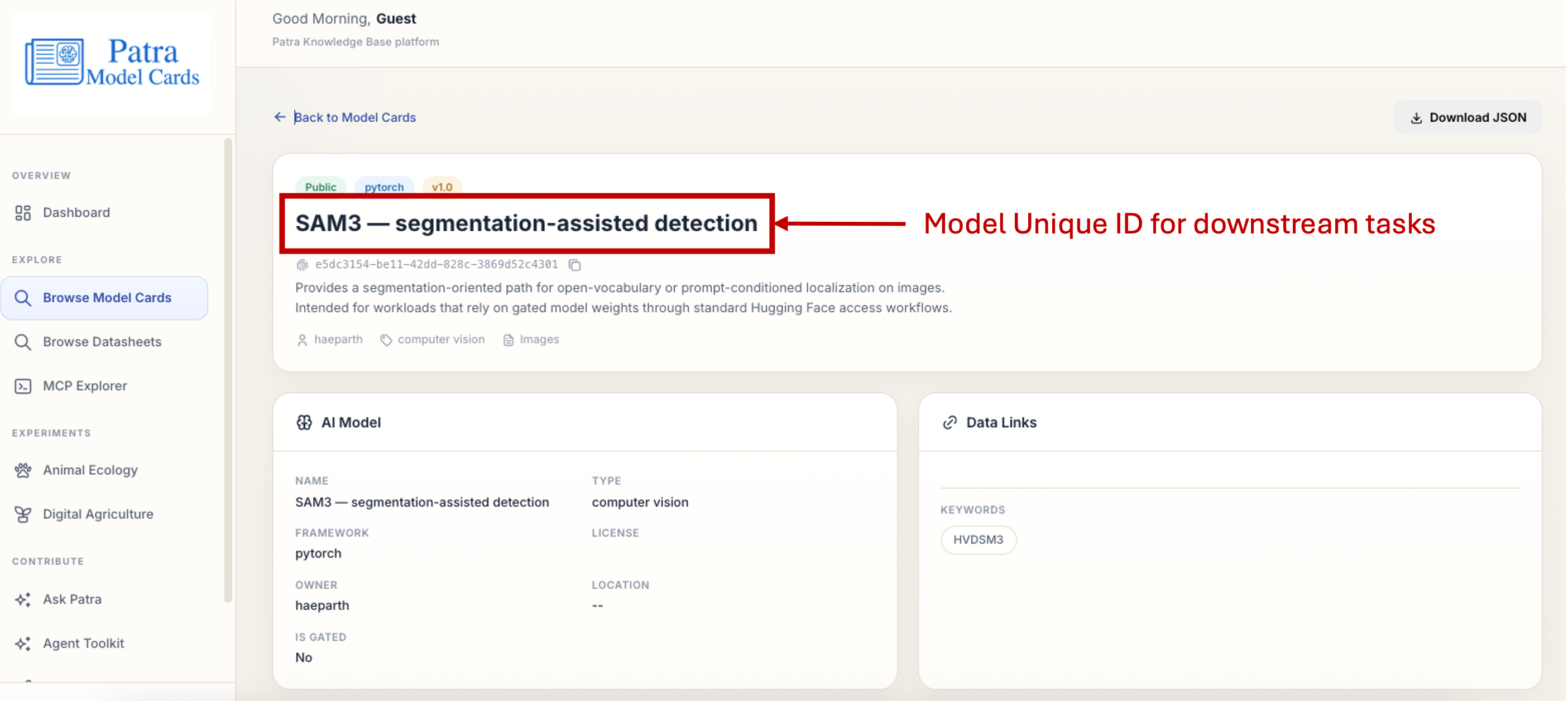
Task: Open Agent Toolkit
Action: coord(83,644)
